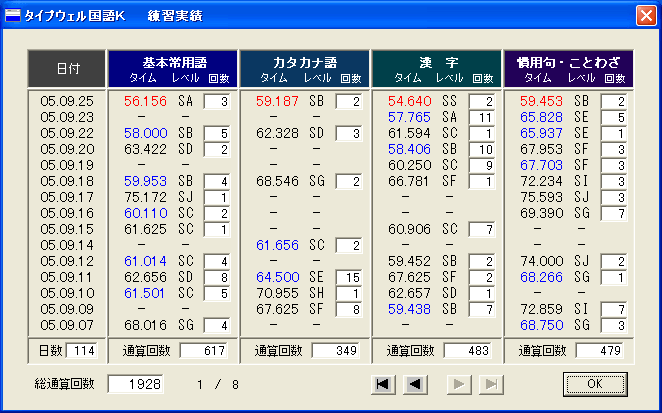The image size is (662, 413).
Task: Select date 05.09.15
Action: (x=67, y=229)
